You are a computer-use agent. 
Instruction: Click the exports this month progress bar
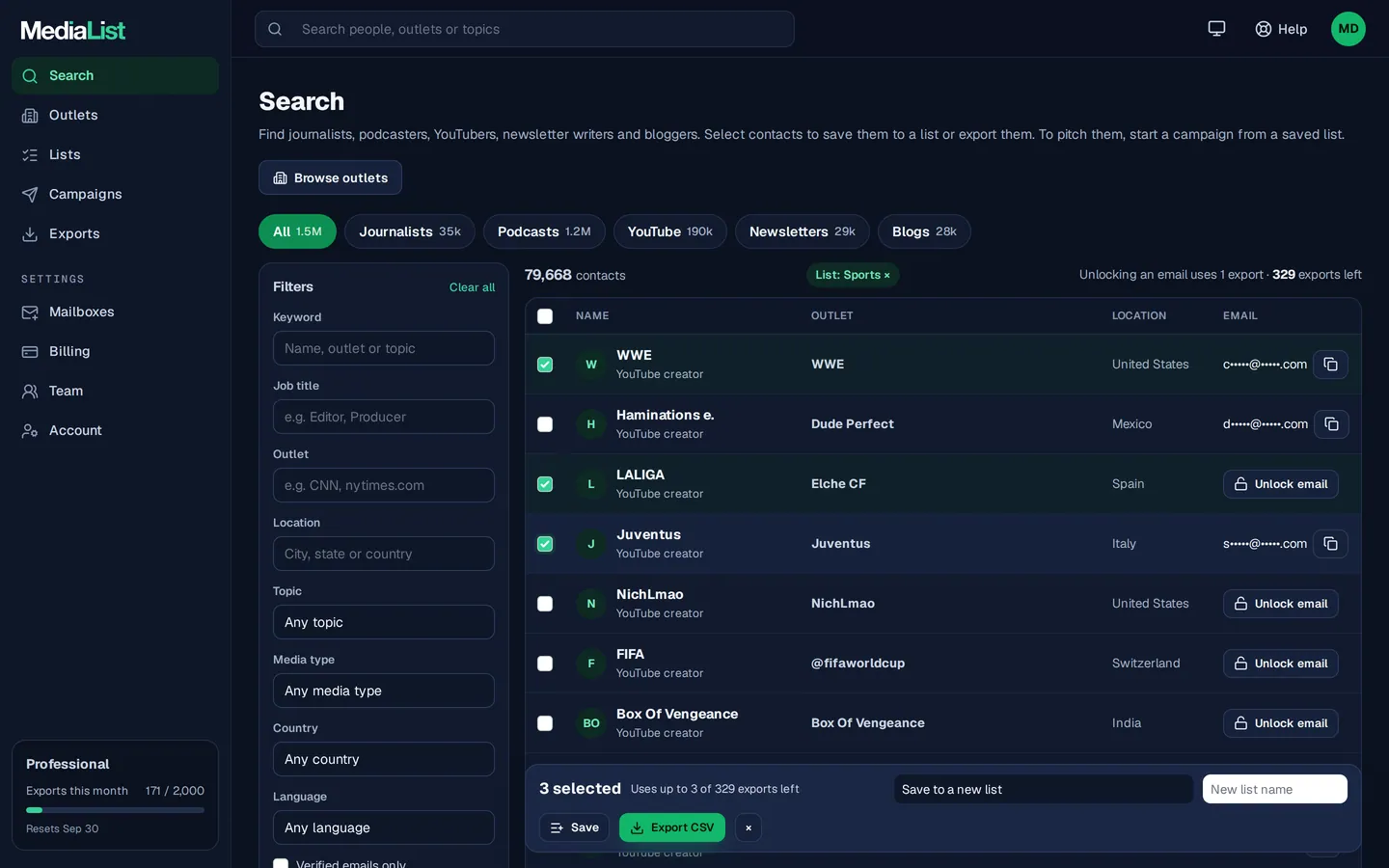pyautogui.click(x=115, y=810)
